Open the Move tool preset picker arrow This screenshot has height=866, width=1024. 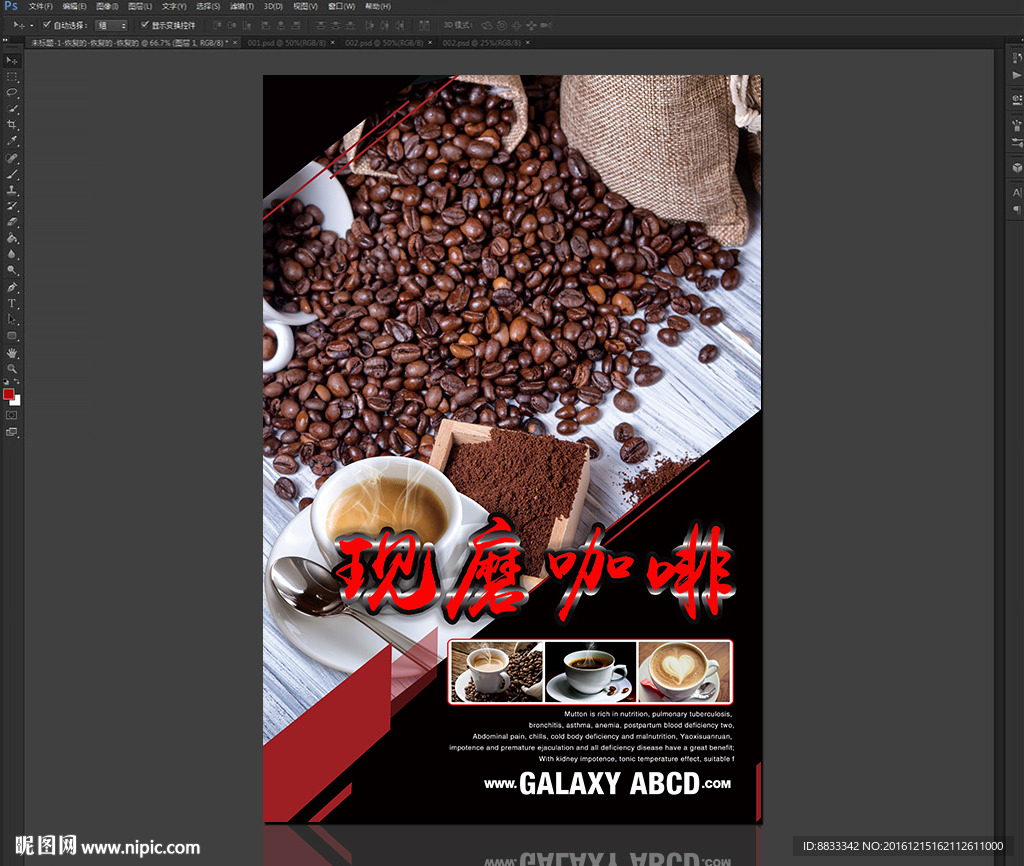tap(31, 25)
